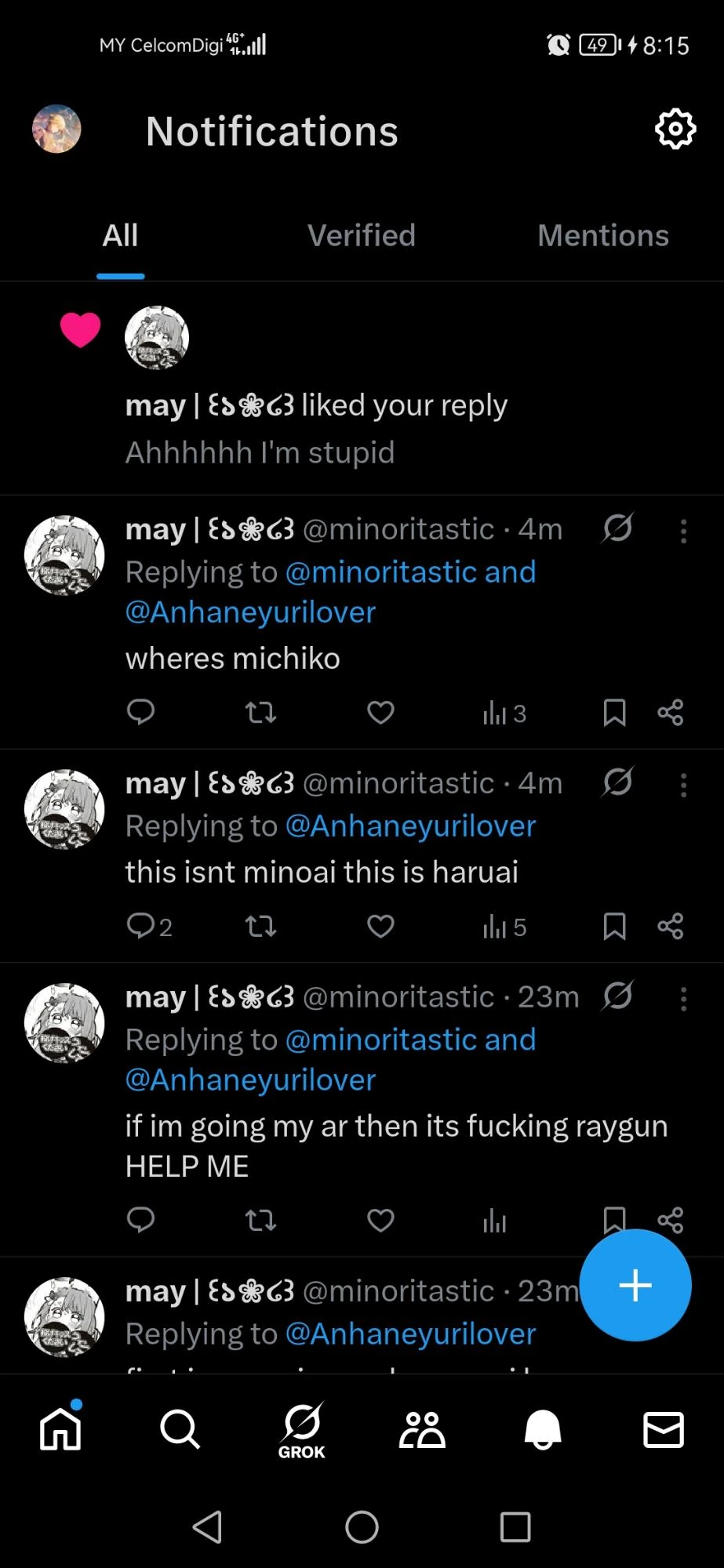Open overflow menu on the raygun post
724x1568 pixels.
coord(683,999)
